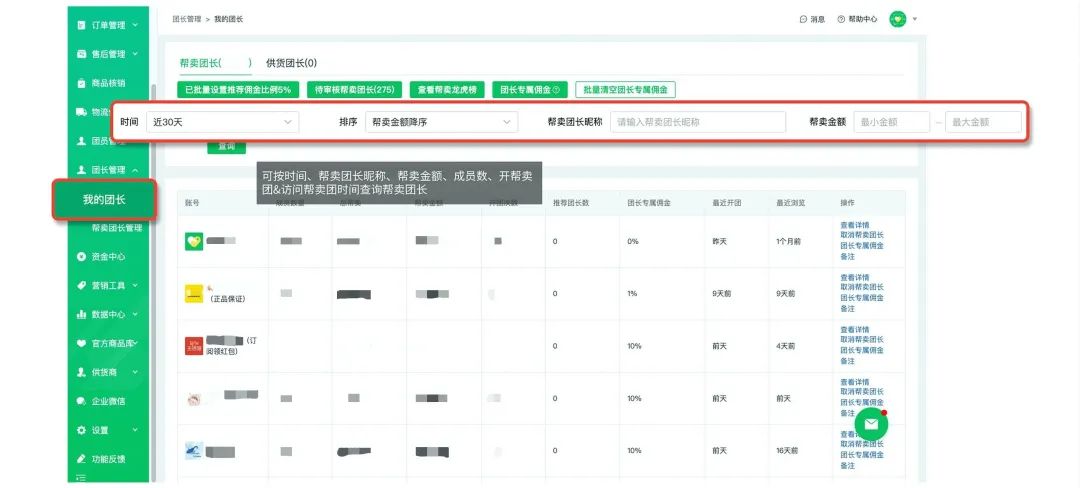Click the 待审核帮卖团长(275) button
The height and width of the screenshot is (488, 1080).
354,90
